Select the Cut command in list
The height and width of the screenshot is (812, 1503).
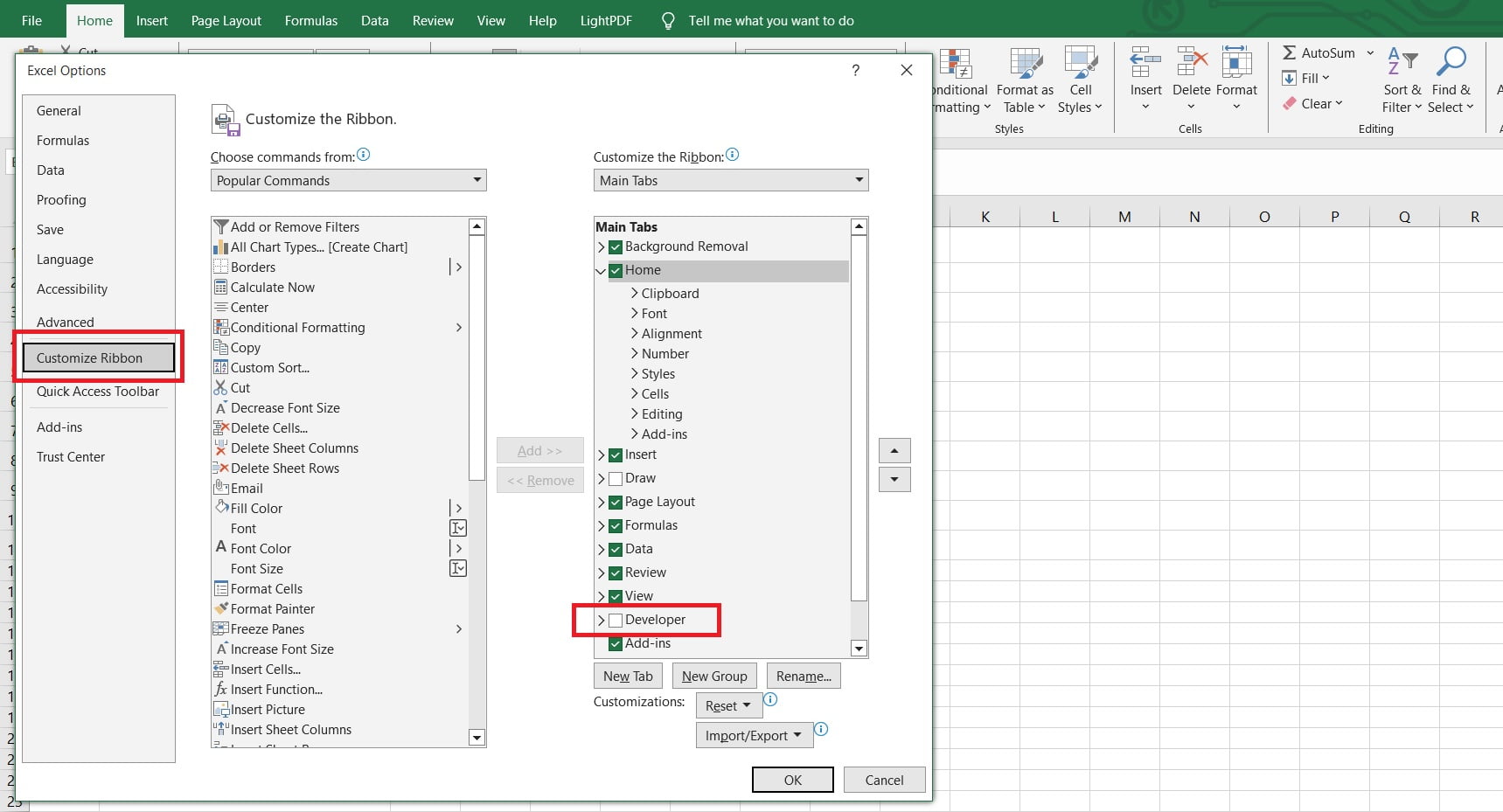point(340,387)
